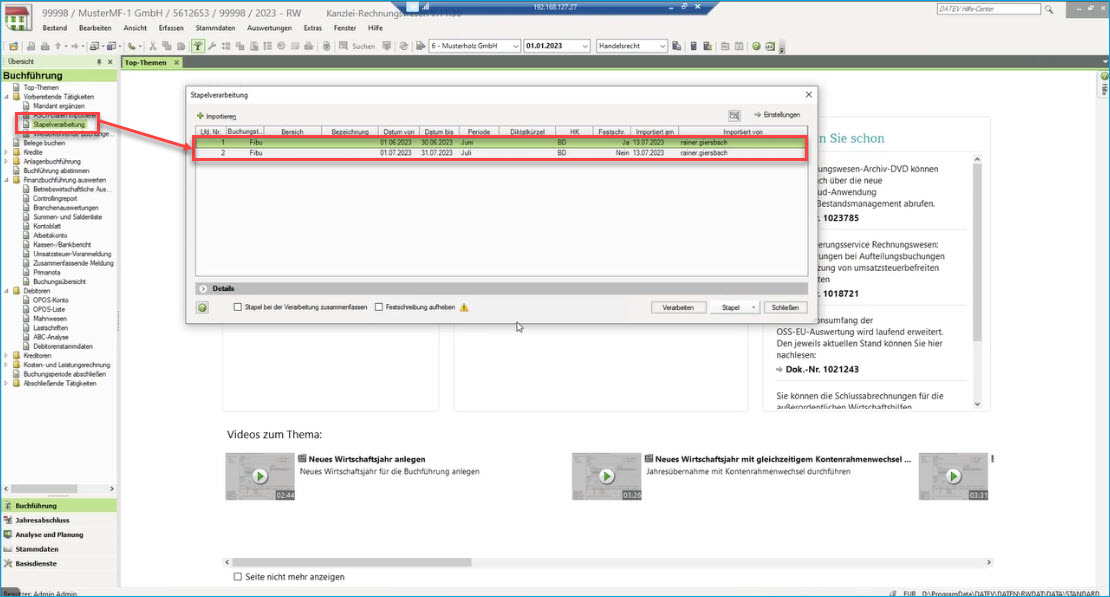Open the Bearbeiten menu
This screenshot has height=597, width=1110.
[x=95, y=28]
